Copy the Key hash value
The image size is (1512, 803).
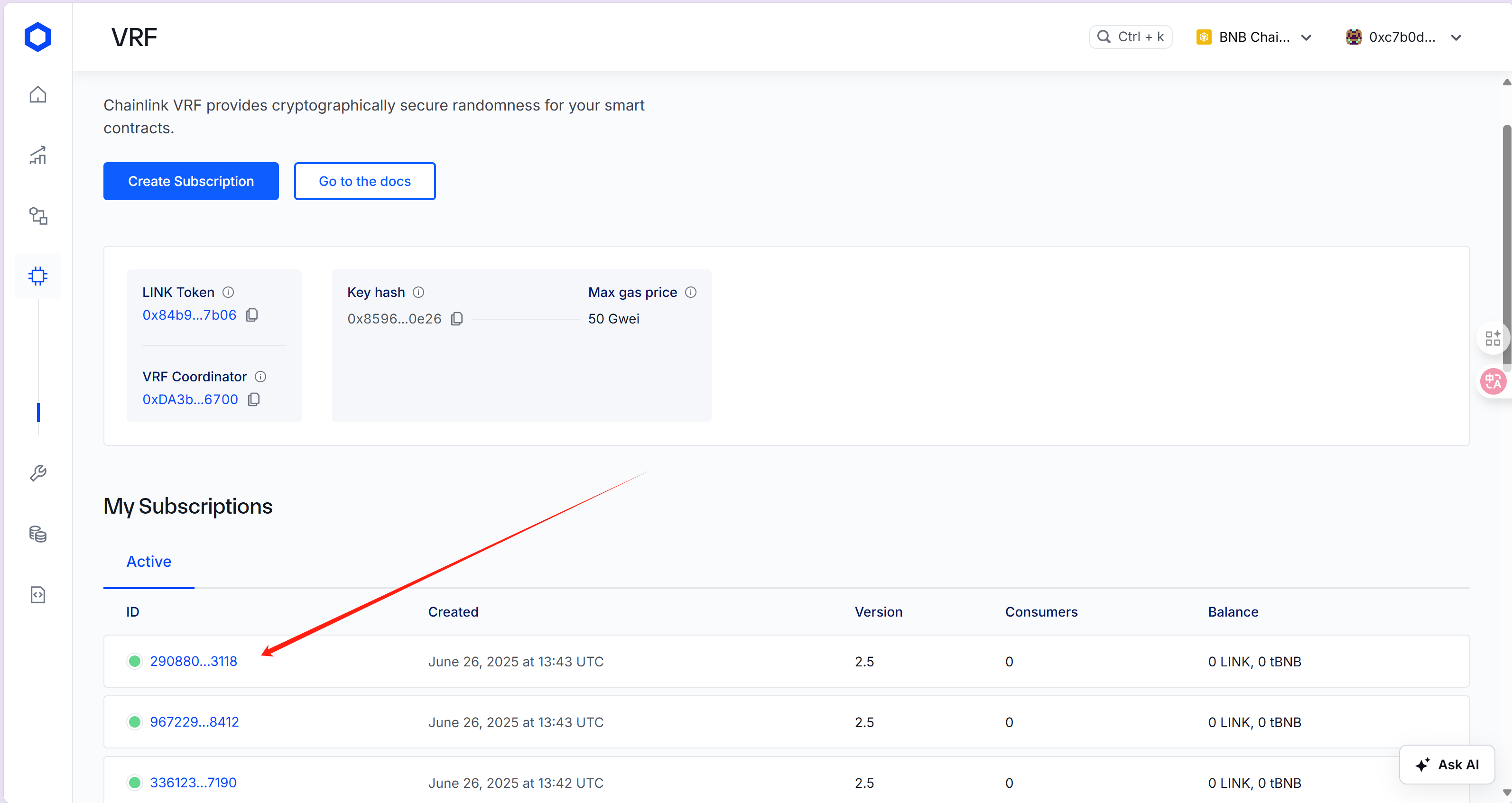point(457,319)
